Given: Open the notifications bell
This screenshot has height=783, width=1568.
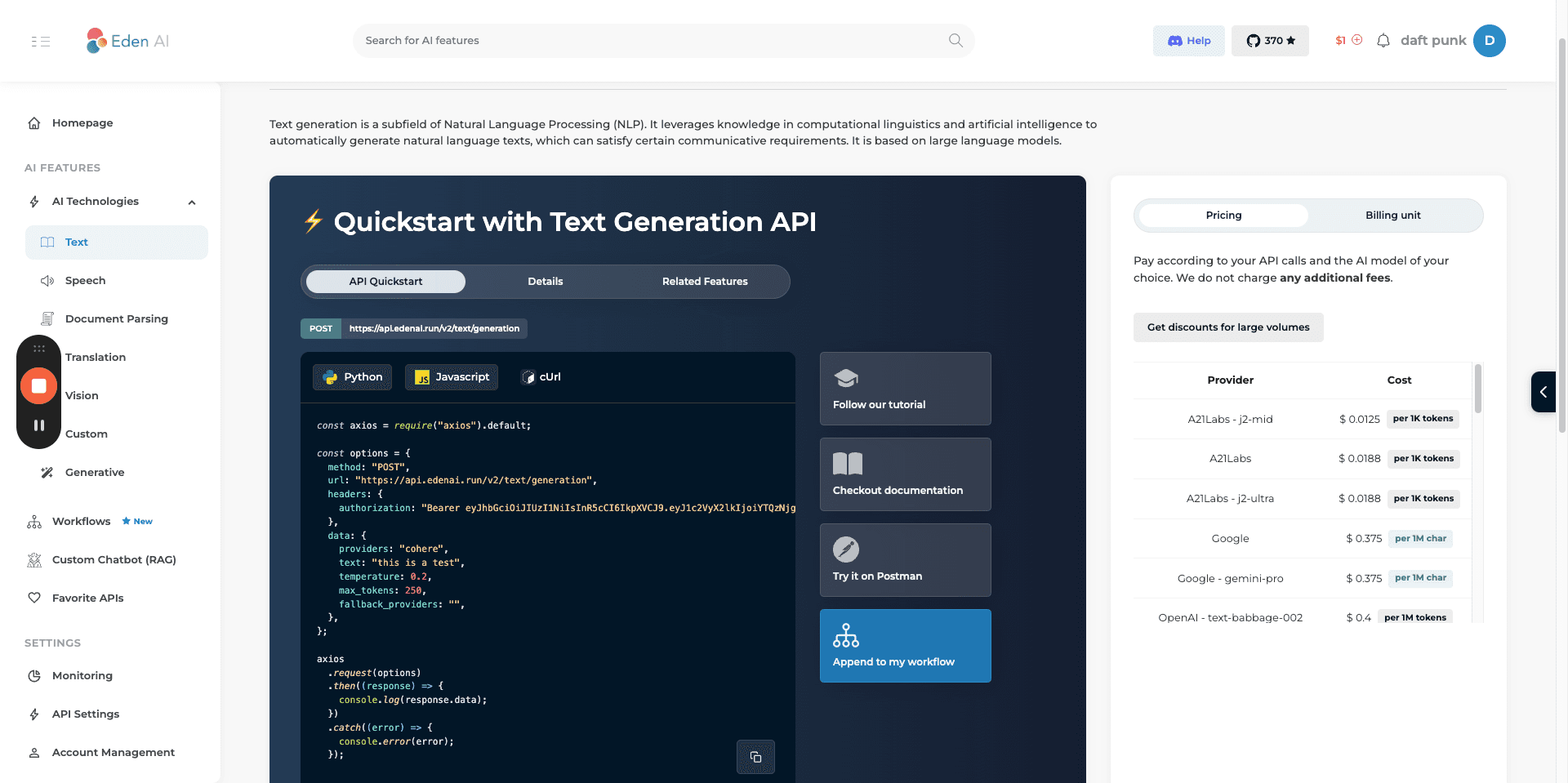Looking at the screenshot, I should click(x=1383, y=41).
